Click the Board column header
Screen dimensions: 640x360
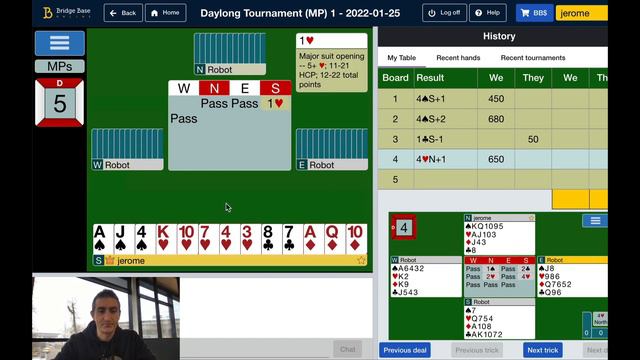pos(395,78)
